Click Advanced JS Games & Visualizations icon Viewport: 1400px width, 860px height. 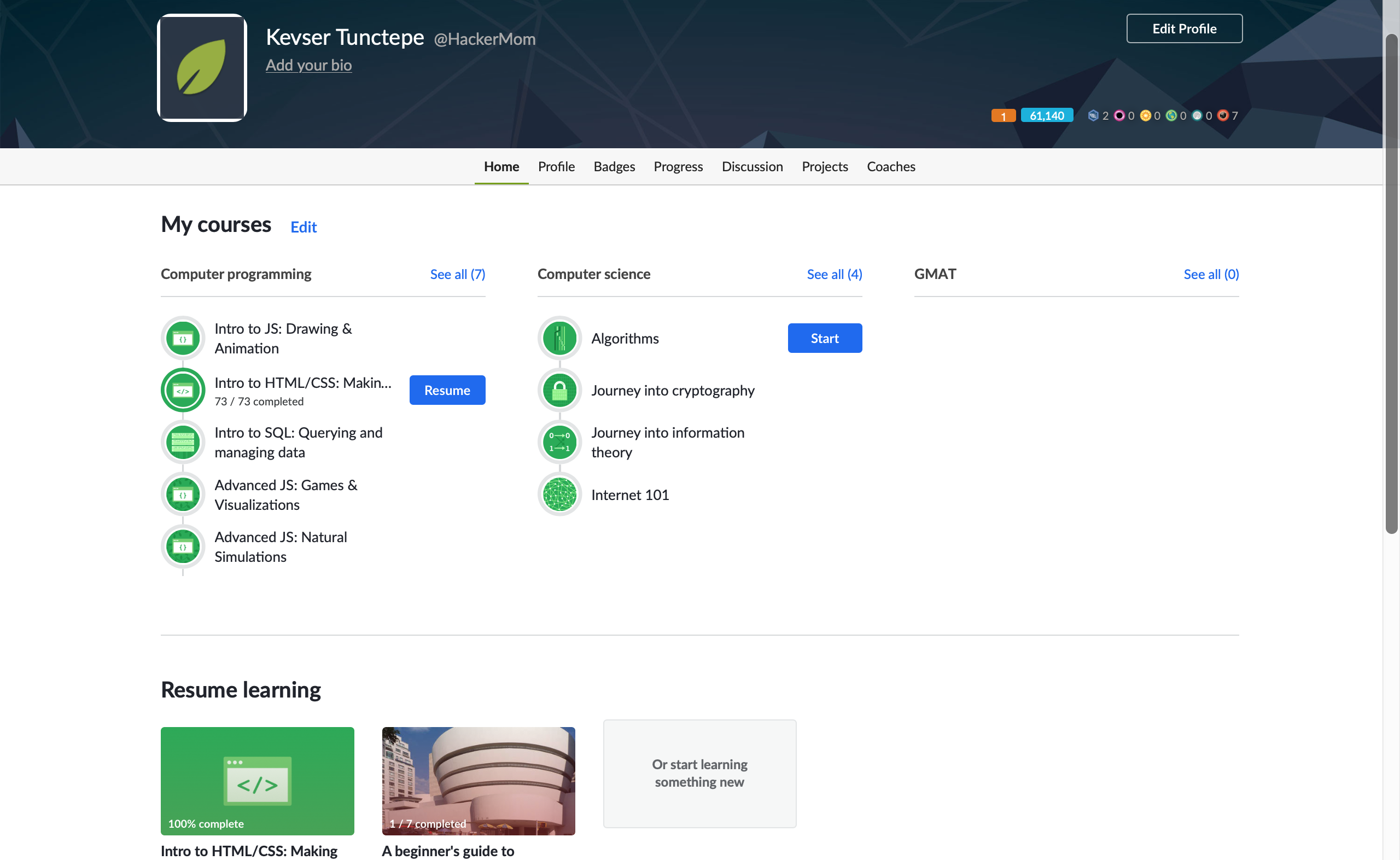click(183, 494)
